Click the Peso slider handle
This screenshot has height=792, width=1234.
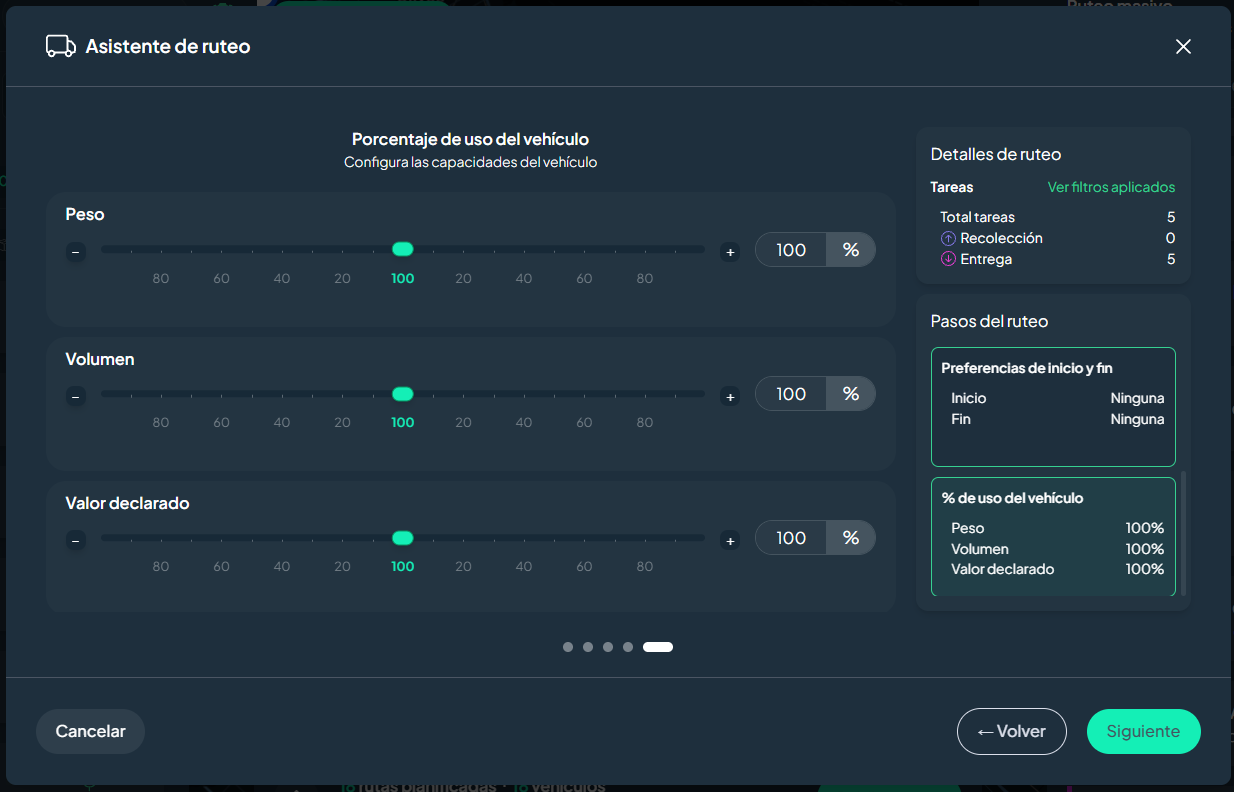[403, 249]
